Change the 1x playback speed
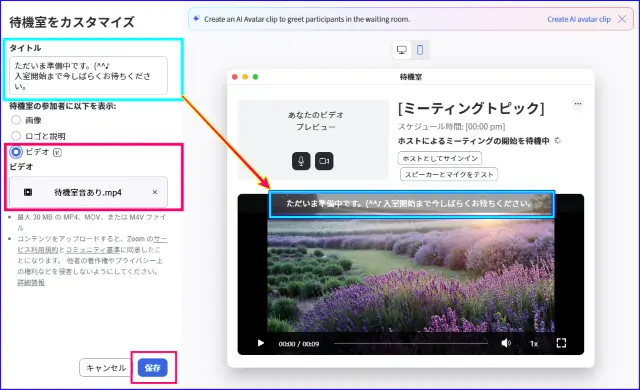Screen dimensions: 640x390 pyautogui.click(x=533, y=343)
